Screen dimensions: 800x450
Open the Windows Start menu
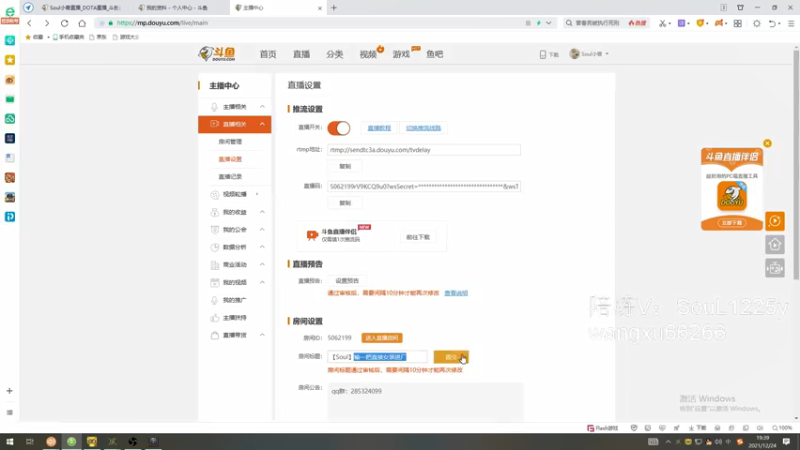tap(10, 442)
